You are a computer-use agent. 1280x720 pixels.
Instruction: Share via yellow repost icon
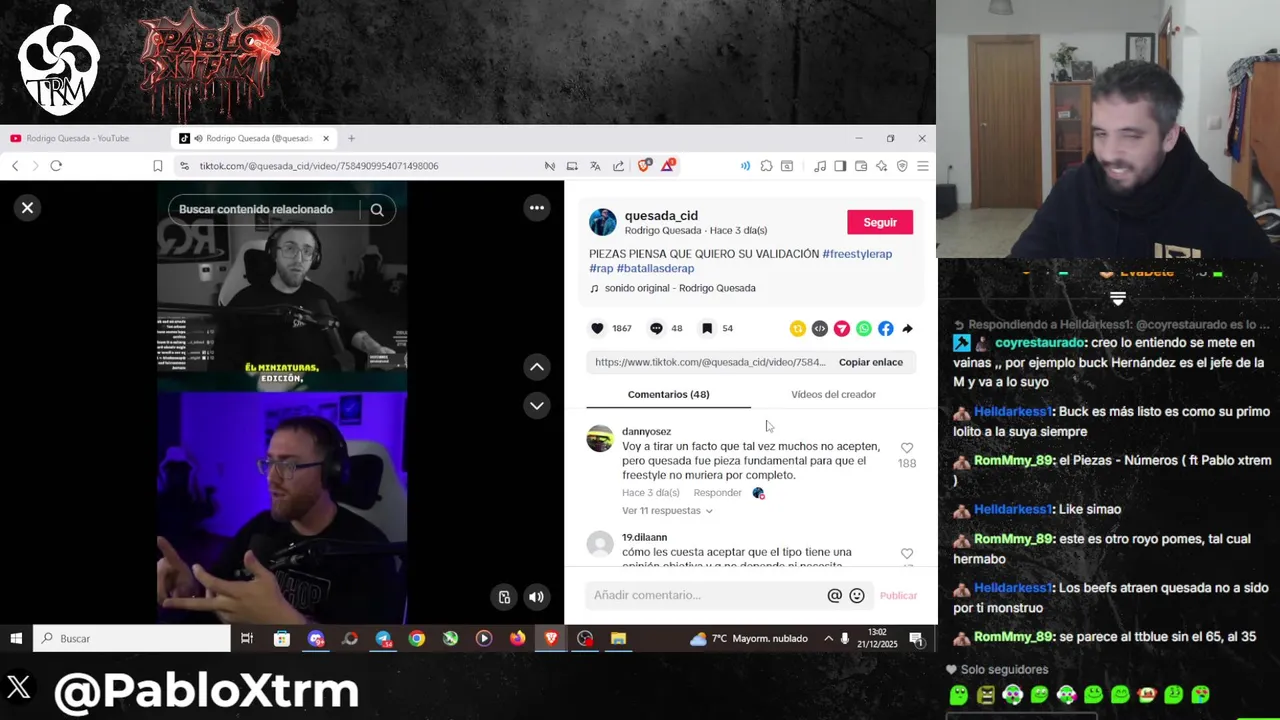click(797, 328)
